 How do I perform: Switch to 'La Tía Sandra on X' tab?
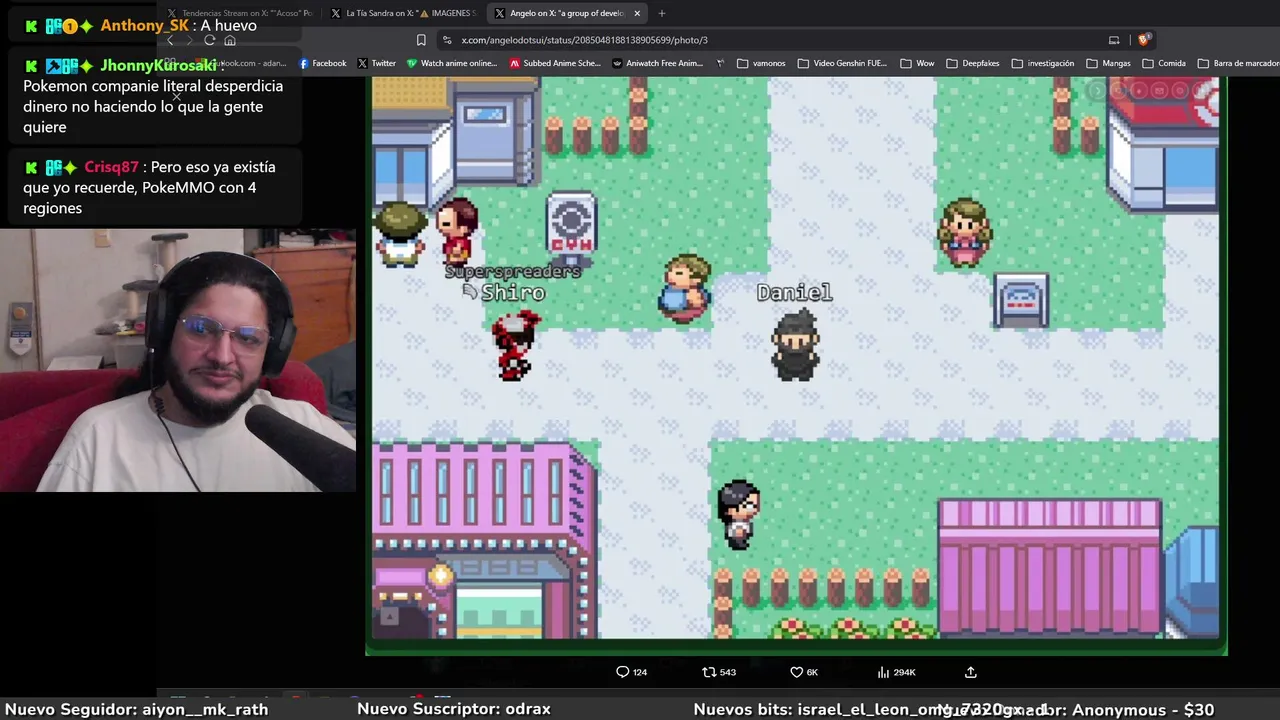[x=404, y=13]
